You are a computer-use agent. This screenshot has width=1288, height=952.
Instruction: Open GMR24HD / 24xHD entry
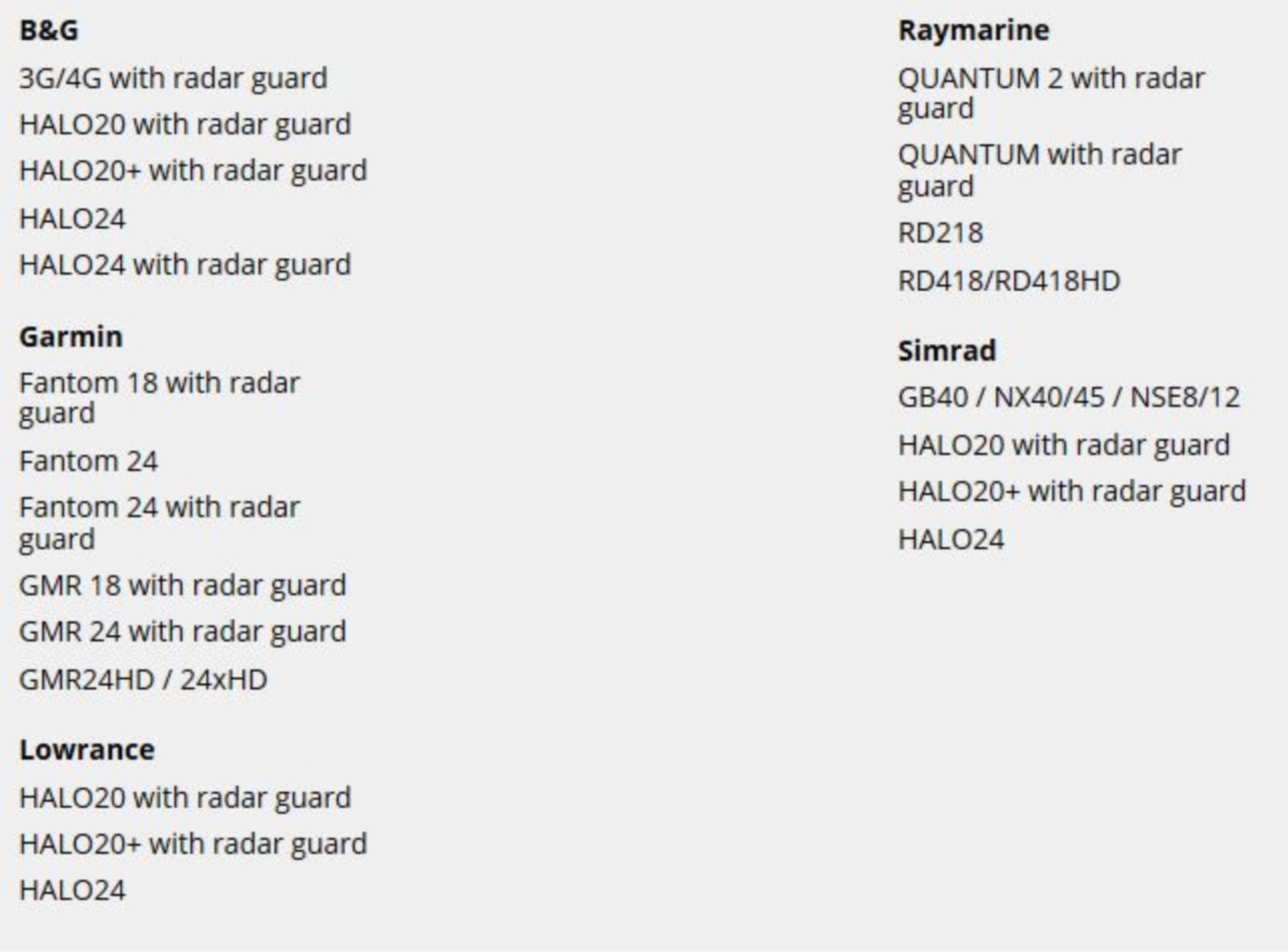click(x=144, y=680)
